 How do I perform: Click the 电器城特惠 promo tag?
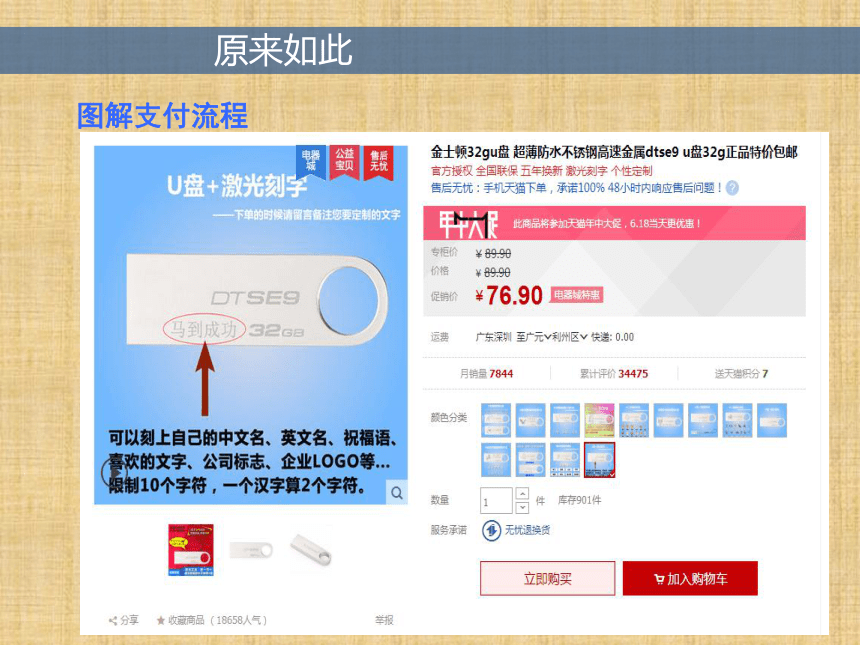pyautogui.click(x=576, y=295)
